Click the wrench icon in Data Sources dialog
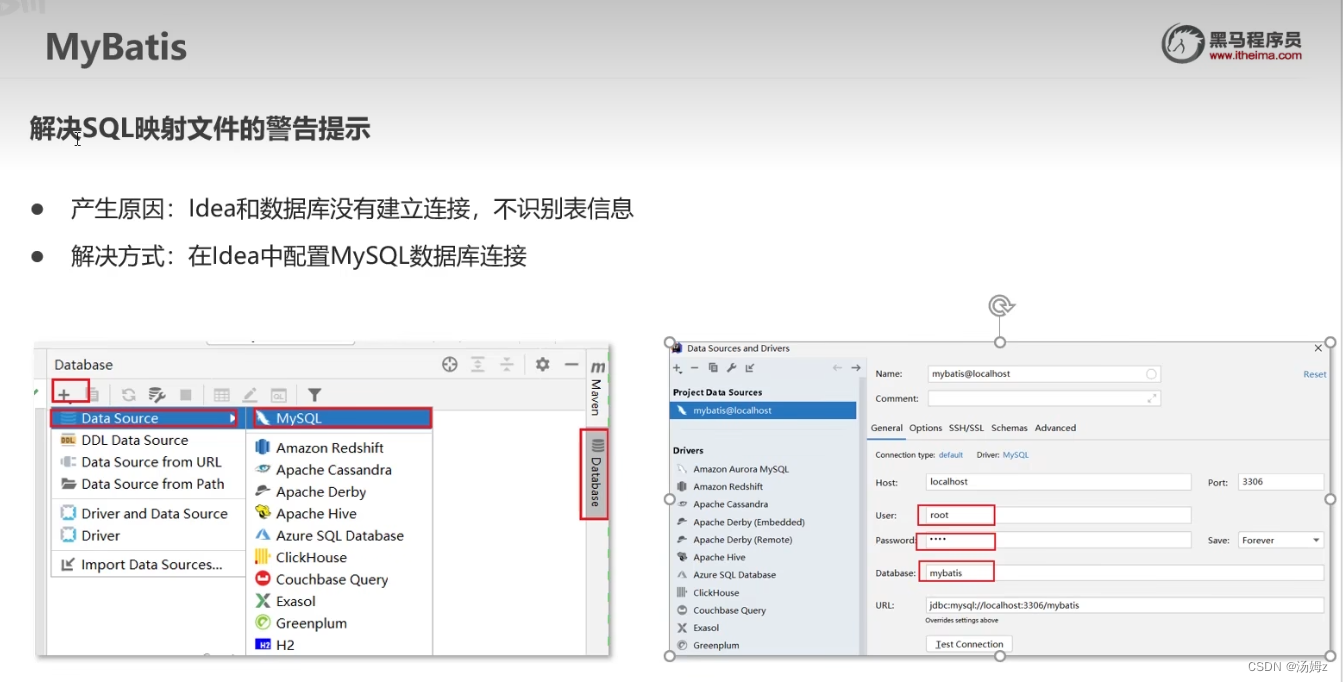 click(x=731, y=368)
